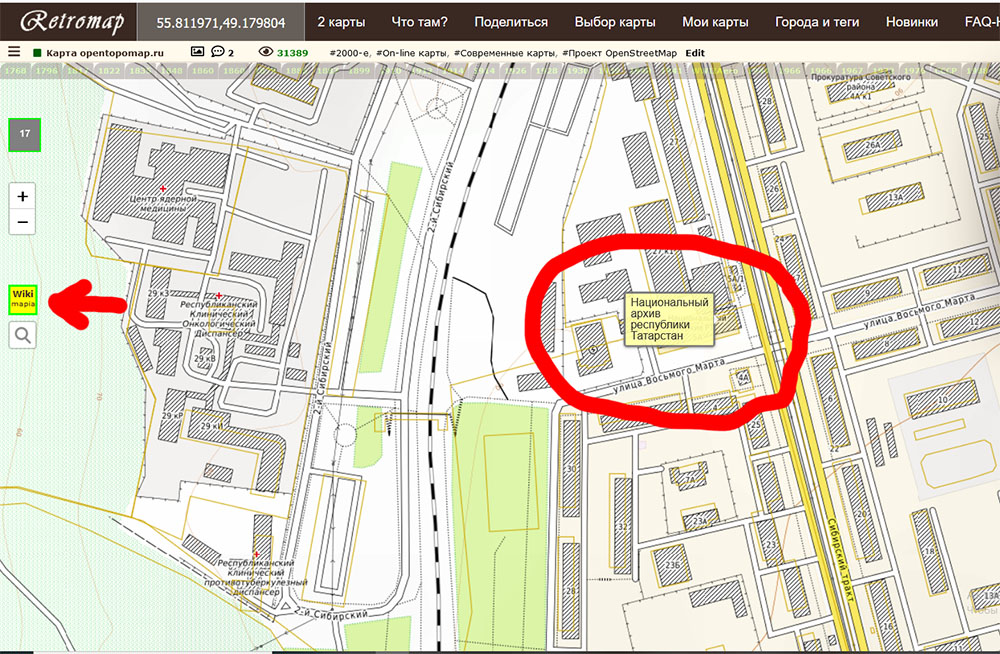The width and height of the screenshot is (1000, 654).
Task: Switch to the 1768 year tab
Action: 16,72
